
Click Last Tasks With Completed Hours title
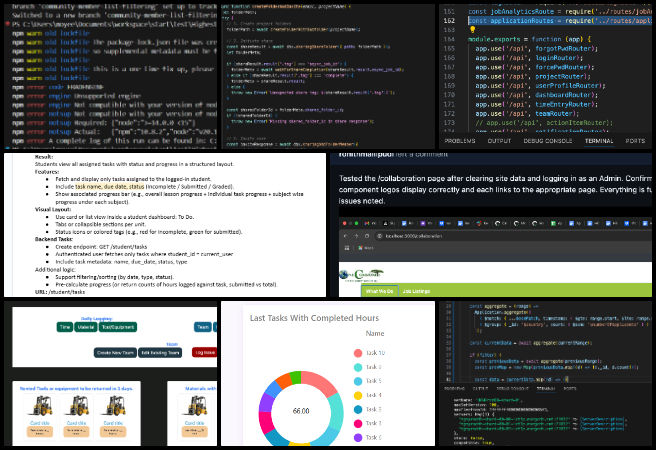[314, 318]
